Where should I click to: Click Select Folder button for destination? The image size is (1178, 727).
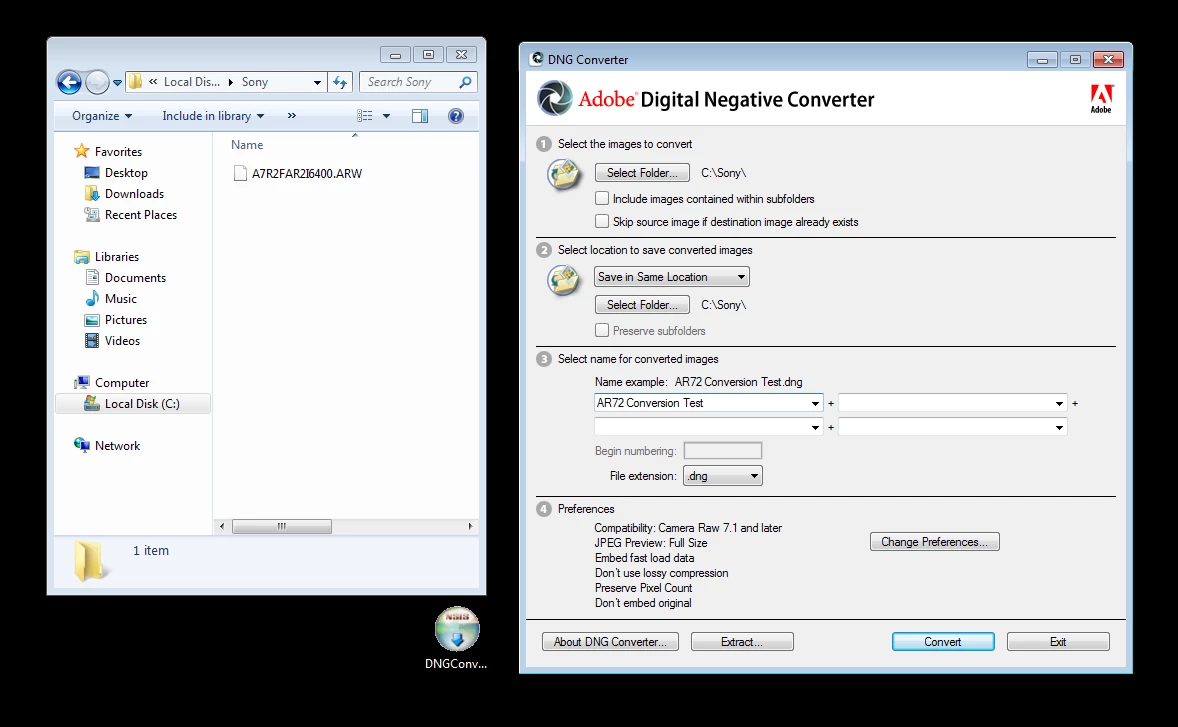pyautogui.click(x=642, y=304)
